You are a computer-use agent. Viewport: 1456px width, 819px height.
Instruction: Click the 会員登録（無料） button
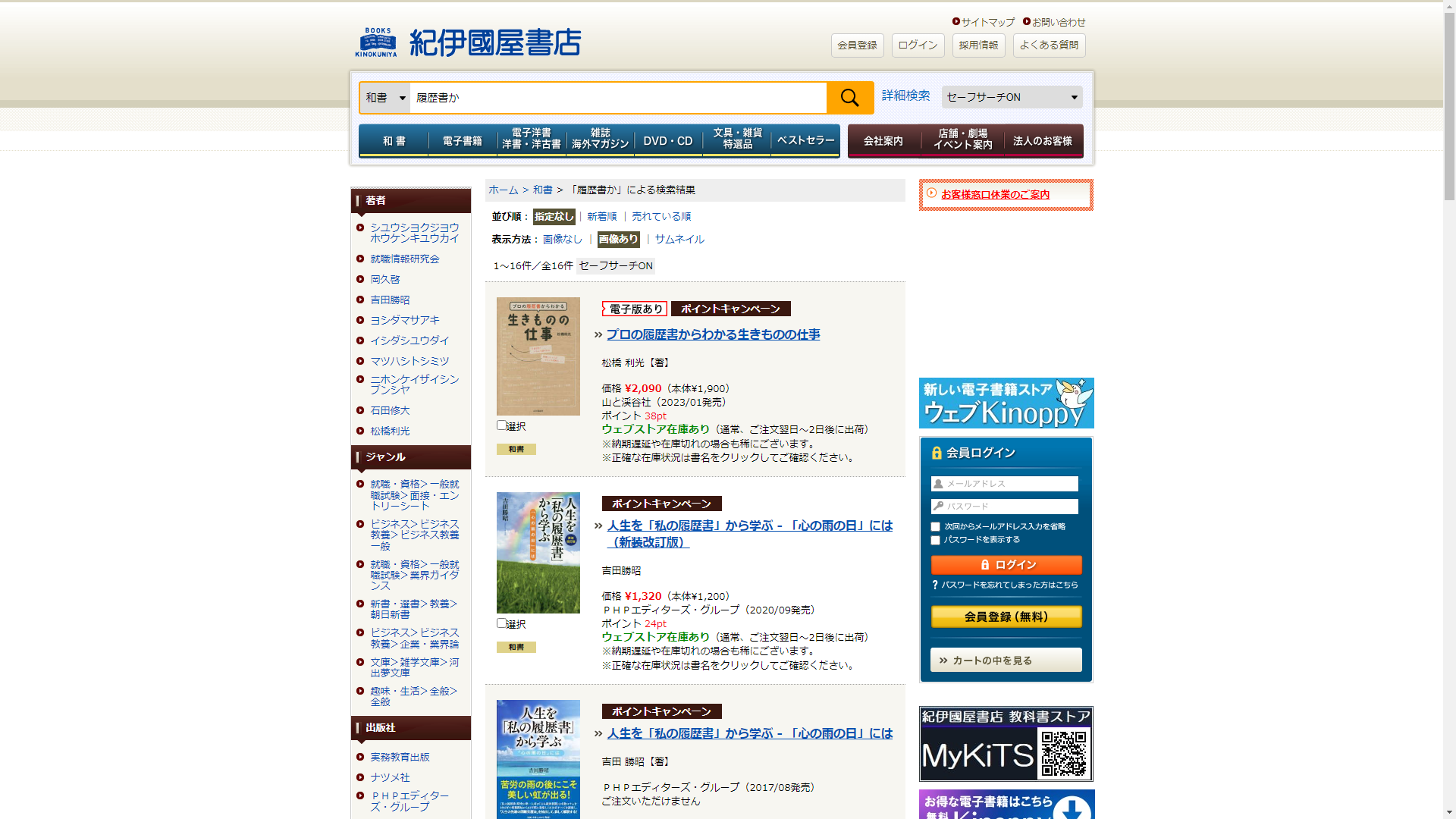point(1006,617)
